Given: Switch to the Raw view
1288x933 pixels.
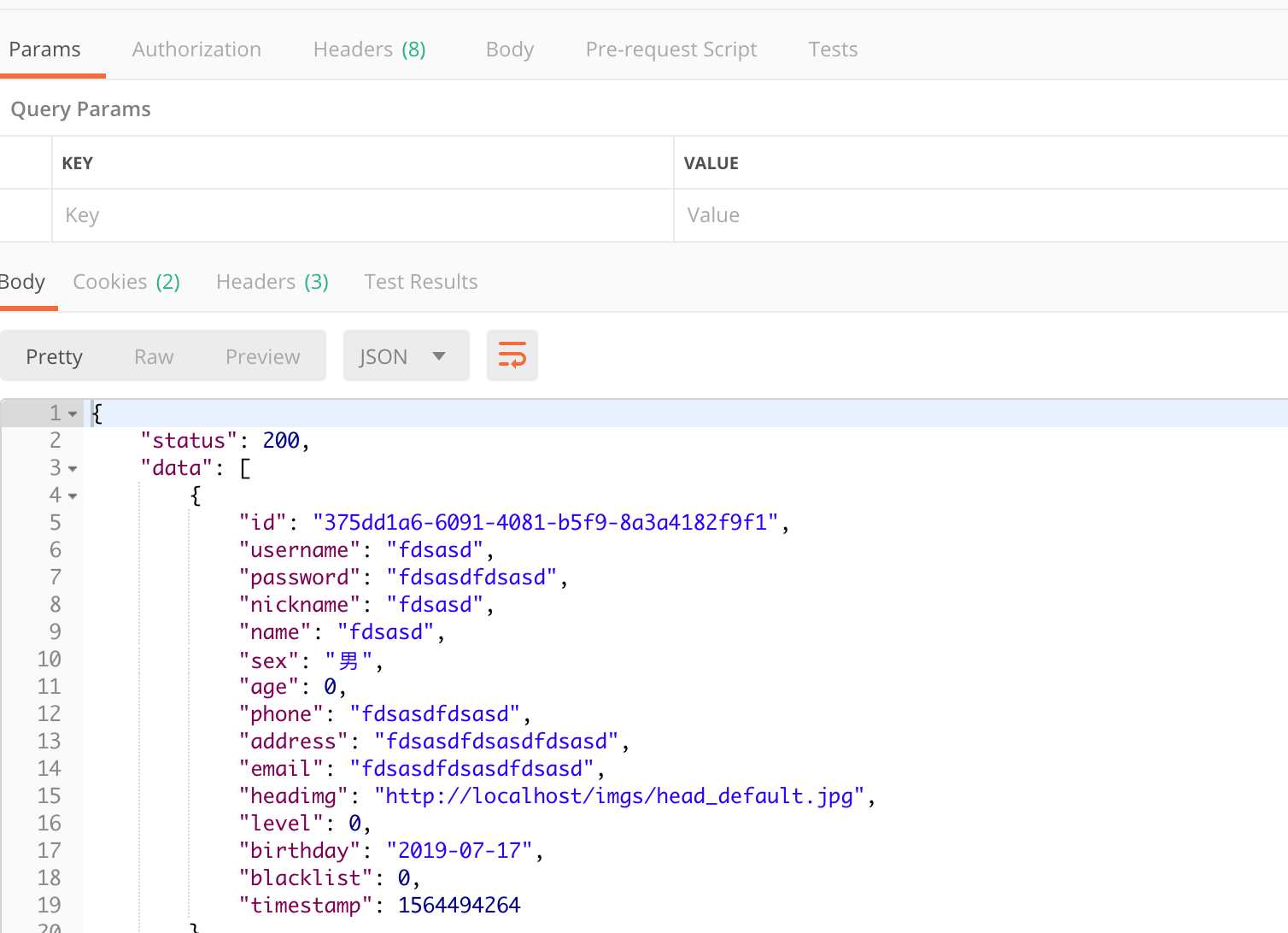Looking at the screenshot, I should click(154, 356).
